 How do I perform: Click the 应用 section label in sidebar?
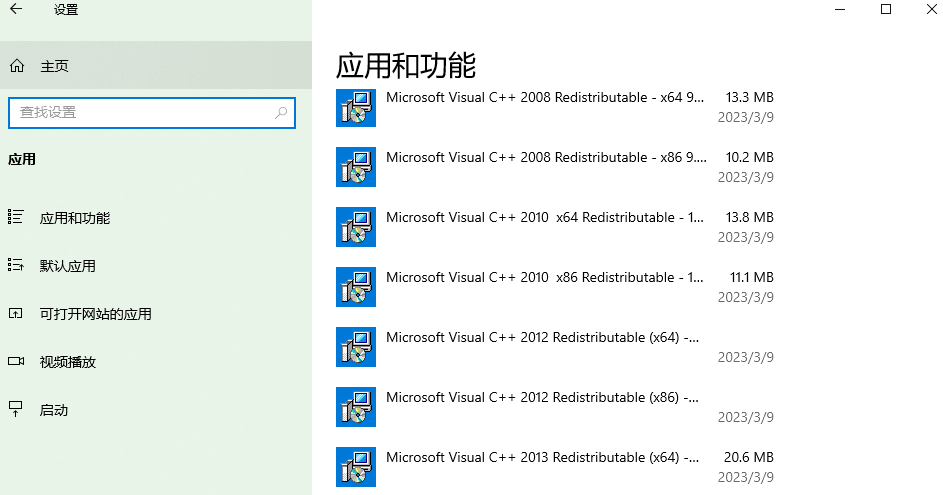tap(22, 159)
